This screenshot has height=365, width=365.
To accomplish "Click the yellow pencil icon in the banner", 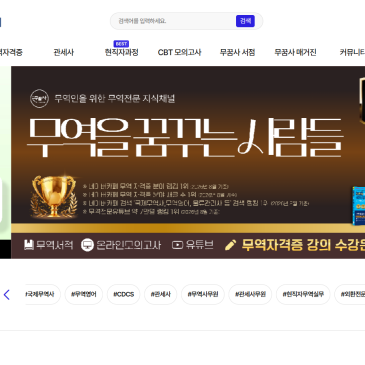I will coord(230,245).
